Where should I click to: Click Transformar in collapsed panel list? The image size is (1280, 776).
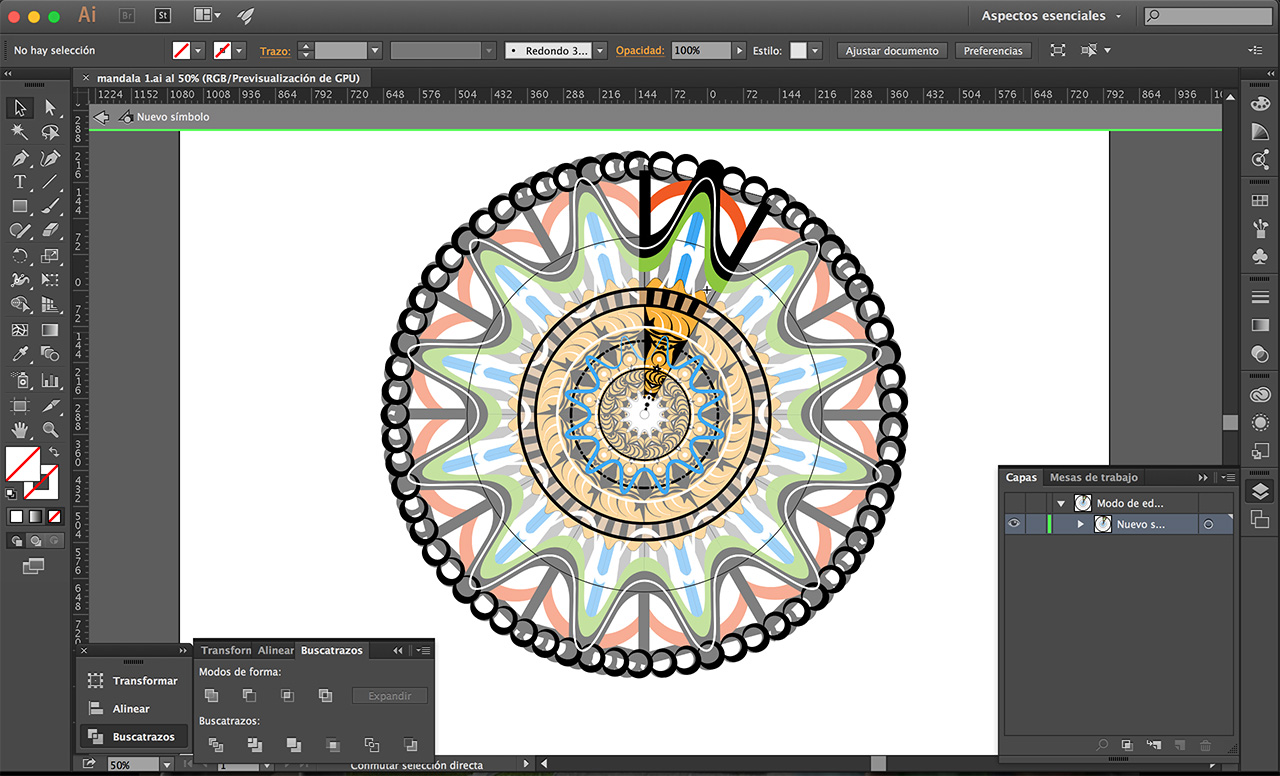[x=132, y=680]
